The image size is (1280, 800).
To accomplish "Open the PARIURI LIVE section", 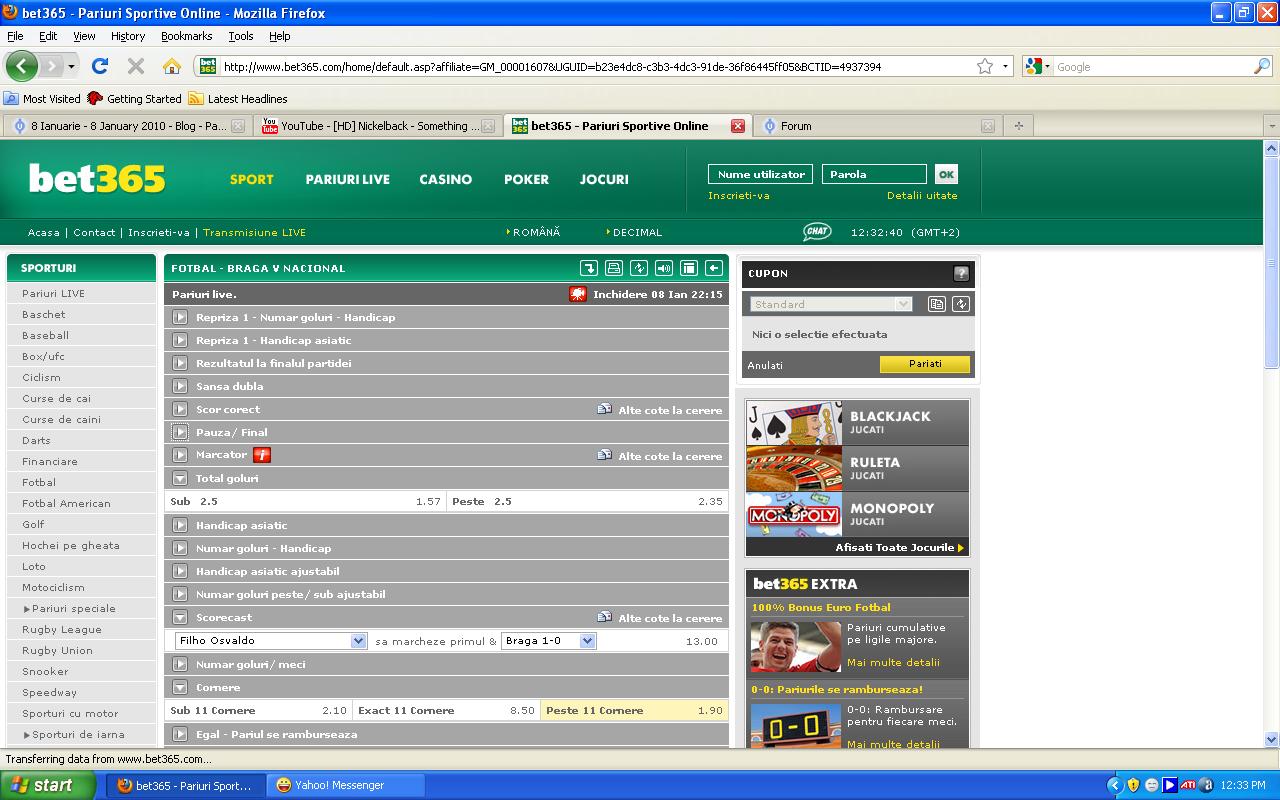I will pos(348,179).
